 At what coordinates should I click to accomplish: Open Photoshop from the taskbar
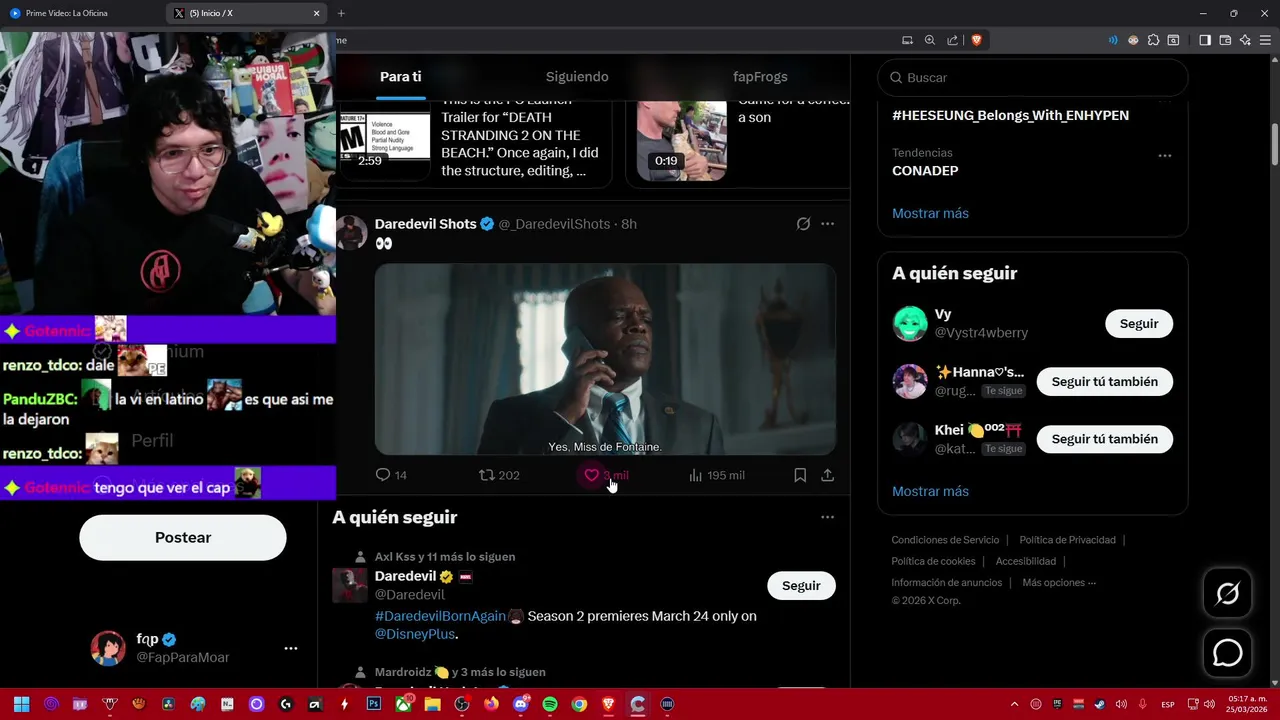[374, 704]
